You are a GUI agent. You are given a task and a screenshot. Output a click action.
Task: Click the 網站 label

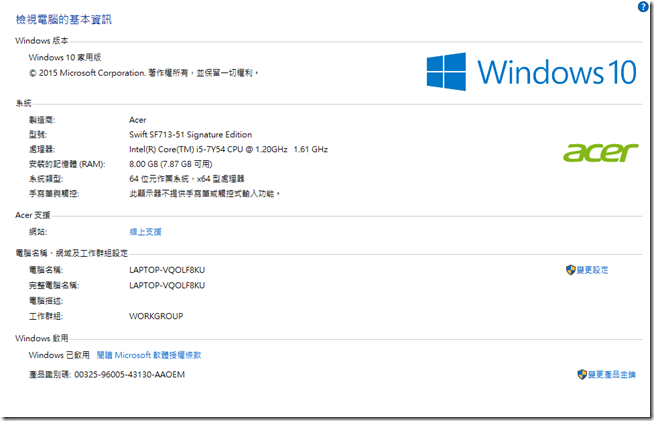(x=38, y=232)
